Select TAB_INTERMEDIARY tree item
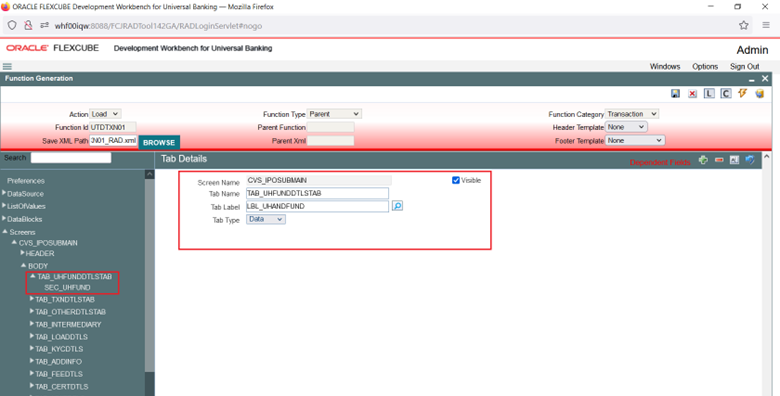This screenshot has width=780, height=396. coord(68,324)
